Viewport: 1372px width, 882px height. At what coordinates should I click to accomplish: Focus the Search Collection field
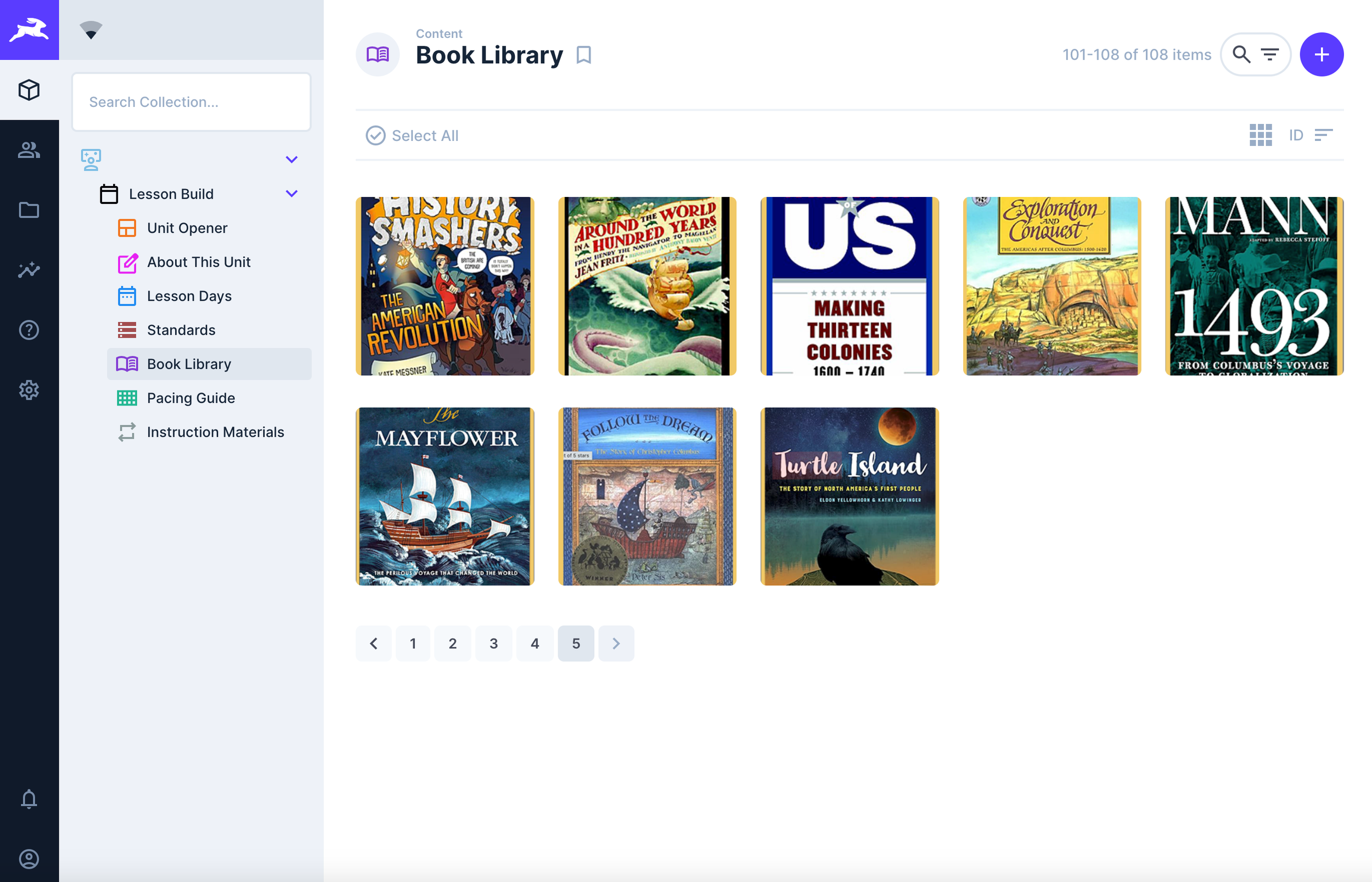[192, 102]
